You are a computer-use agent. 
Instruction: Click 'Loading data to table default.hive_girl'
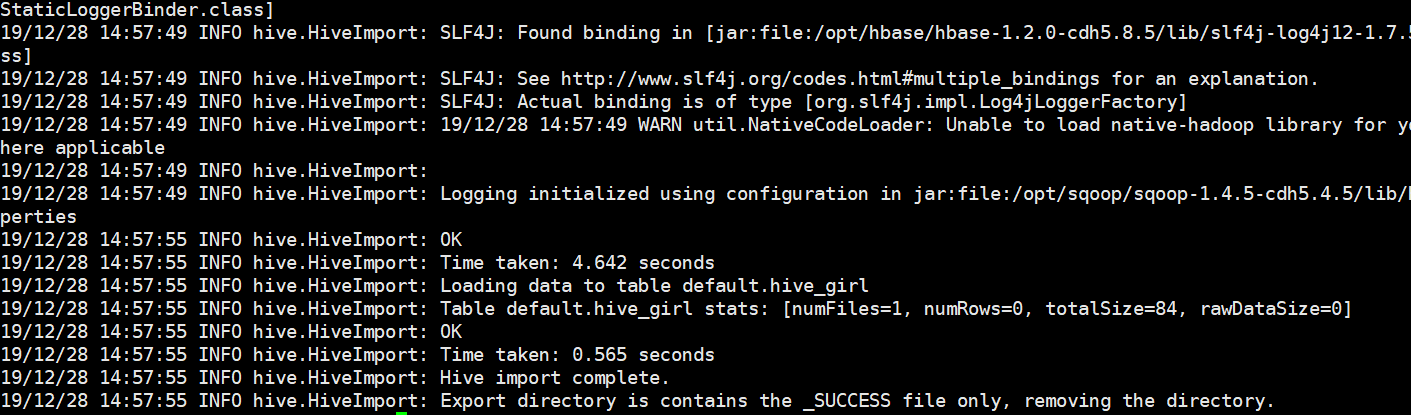click(654, 285)
